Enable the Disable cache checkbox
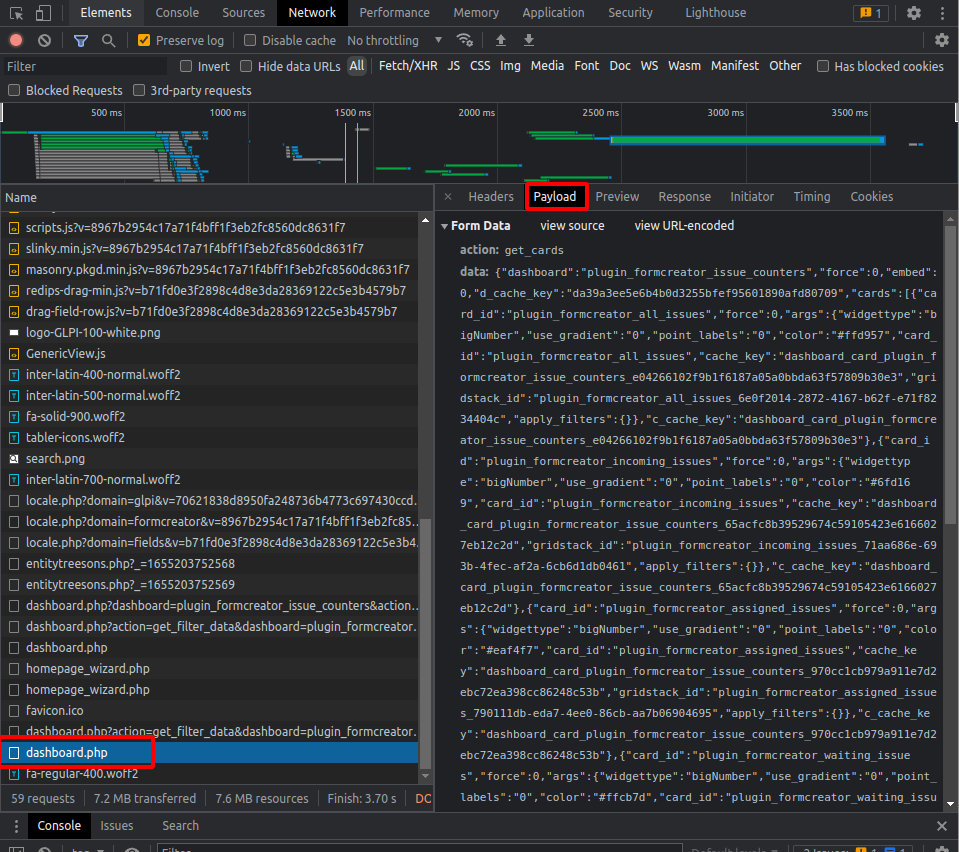 pos(249,40)
